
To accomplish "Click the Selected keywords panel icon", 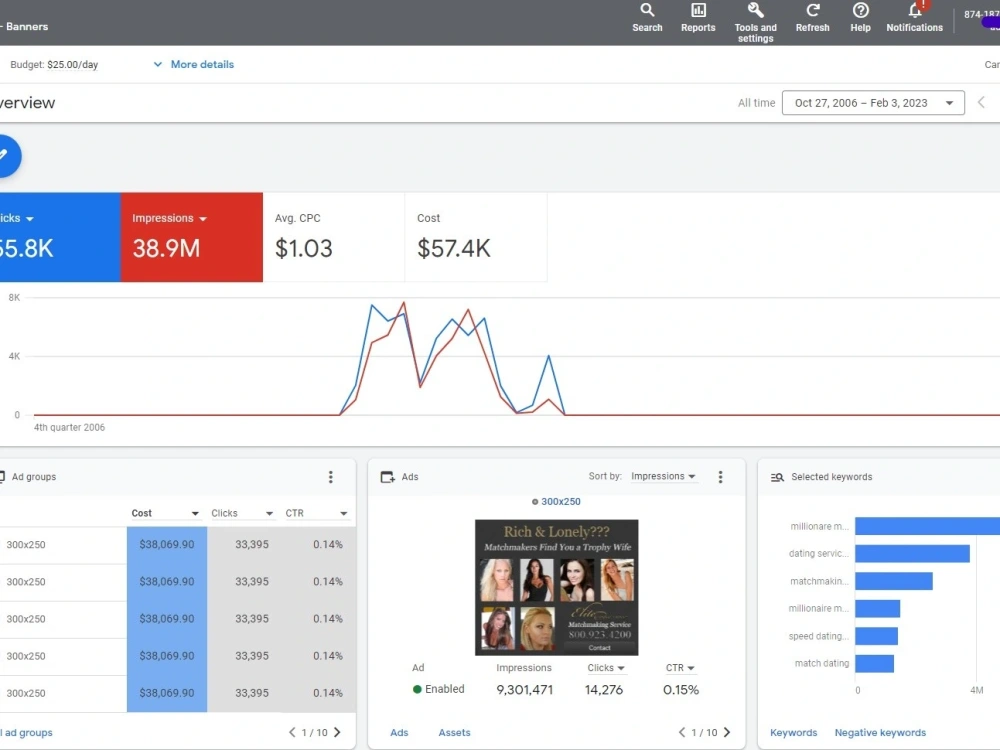I will (777, 477).
